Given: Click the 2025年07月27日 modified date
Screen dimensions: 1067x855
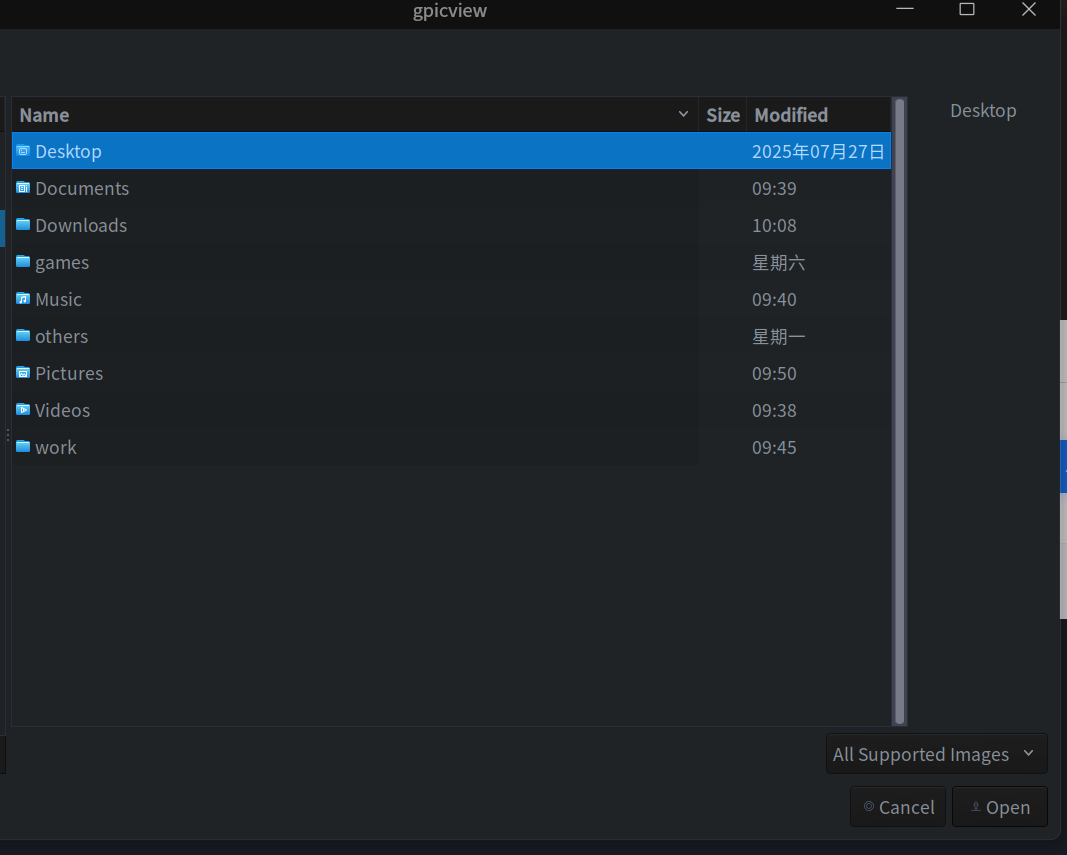Looking at the screenshot, I should (x=818, y=151).
